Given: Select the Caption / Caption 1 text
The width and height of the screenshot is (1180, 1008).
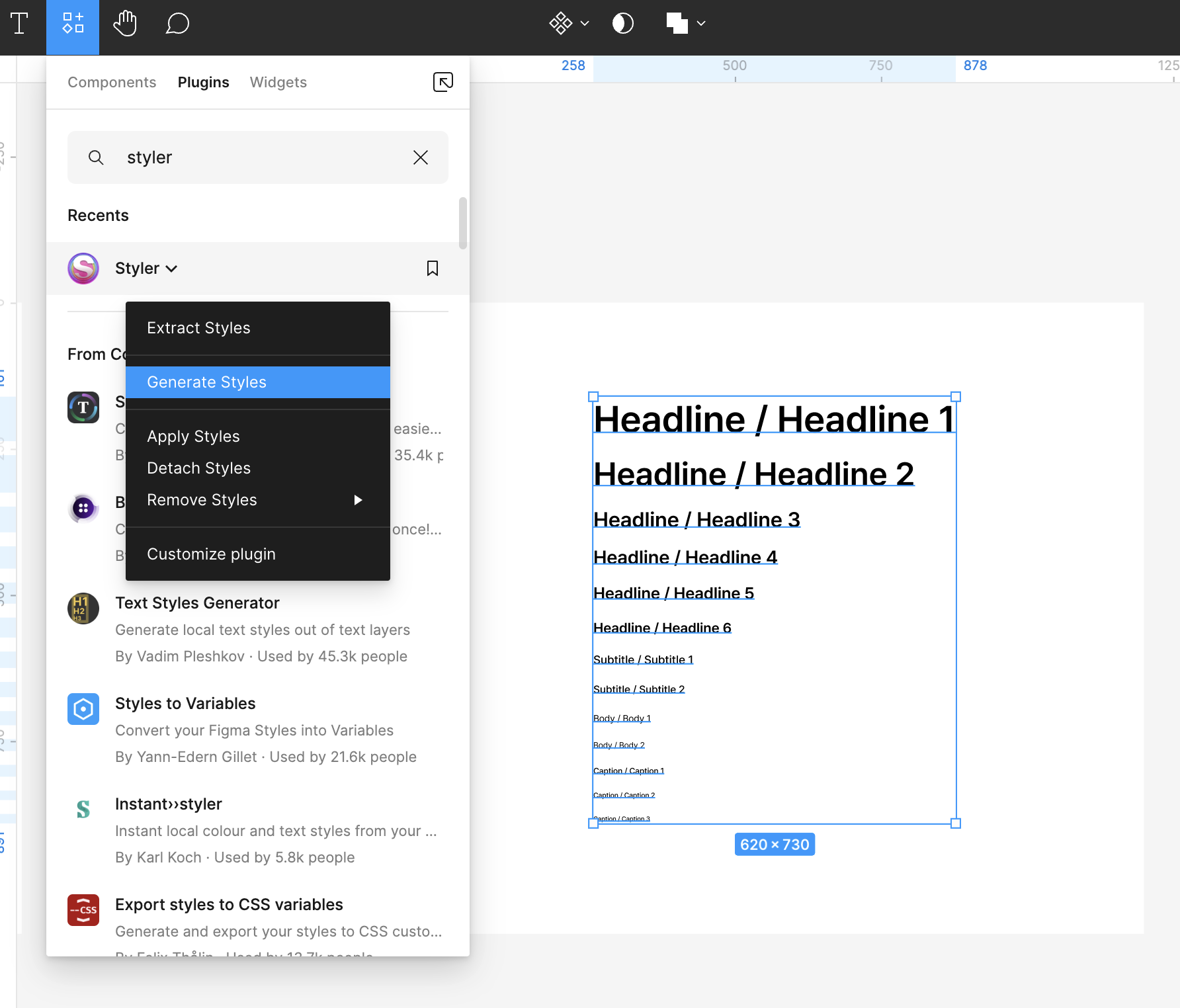Looking at the screenshot, I should [628, 771].
